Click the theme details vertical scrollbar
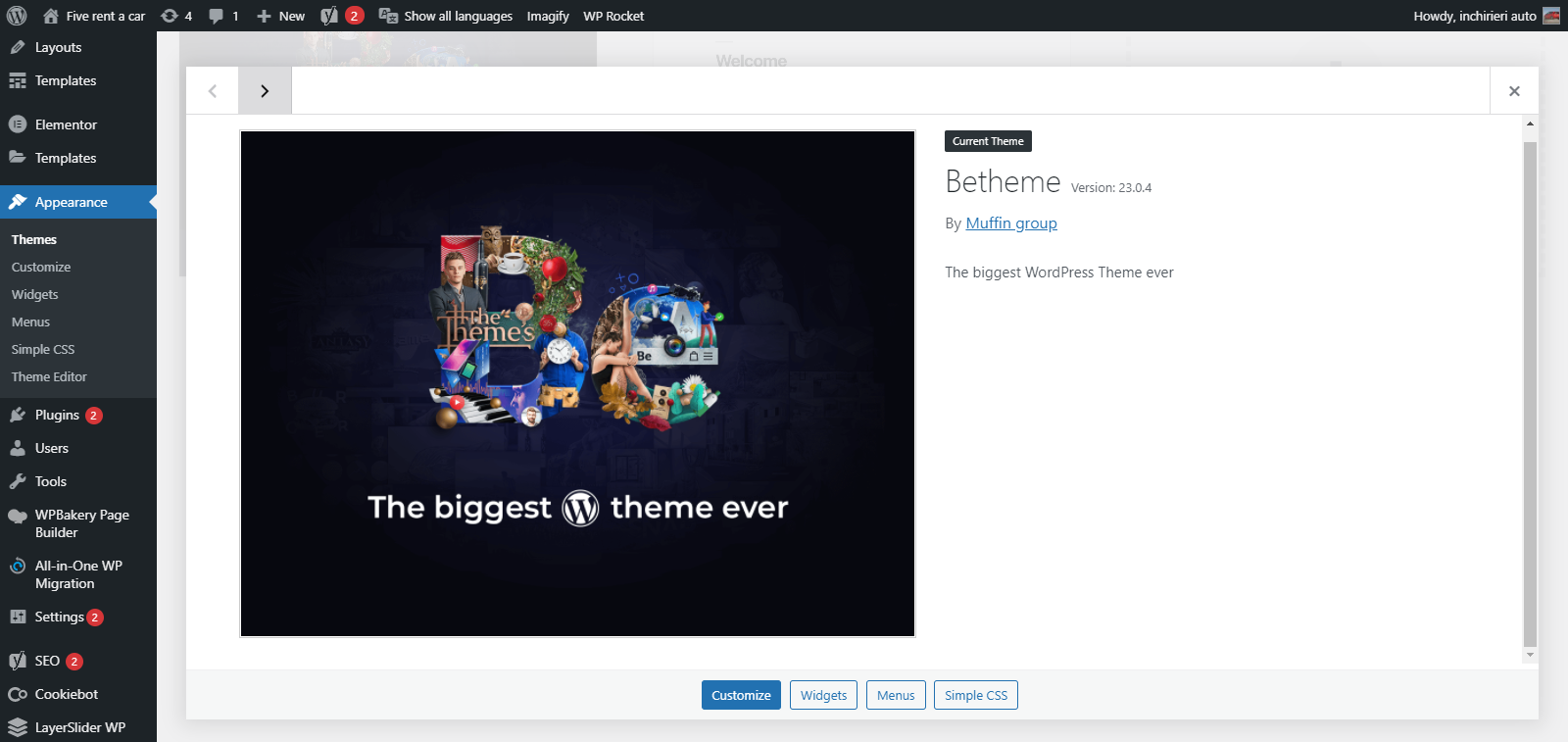The width and height of the screenshot is (1568, 742). [x=1530, y=392]
